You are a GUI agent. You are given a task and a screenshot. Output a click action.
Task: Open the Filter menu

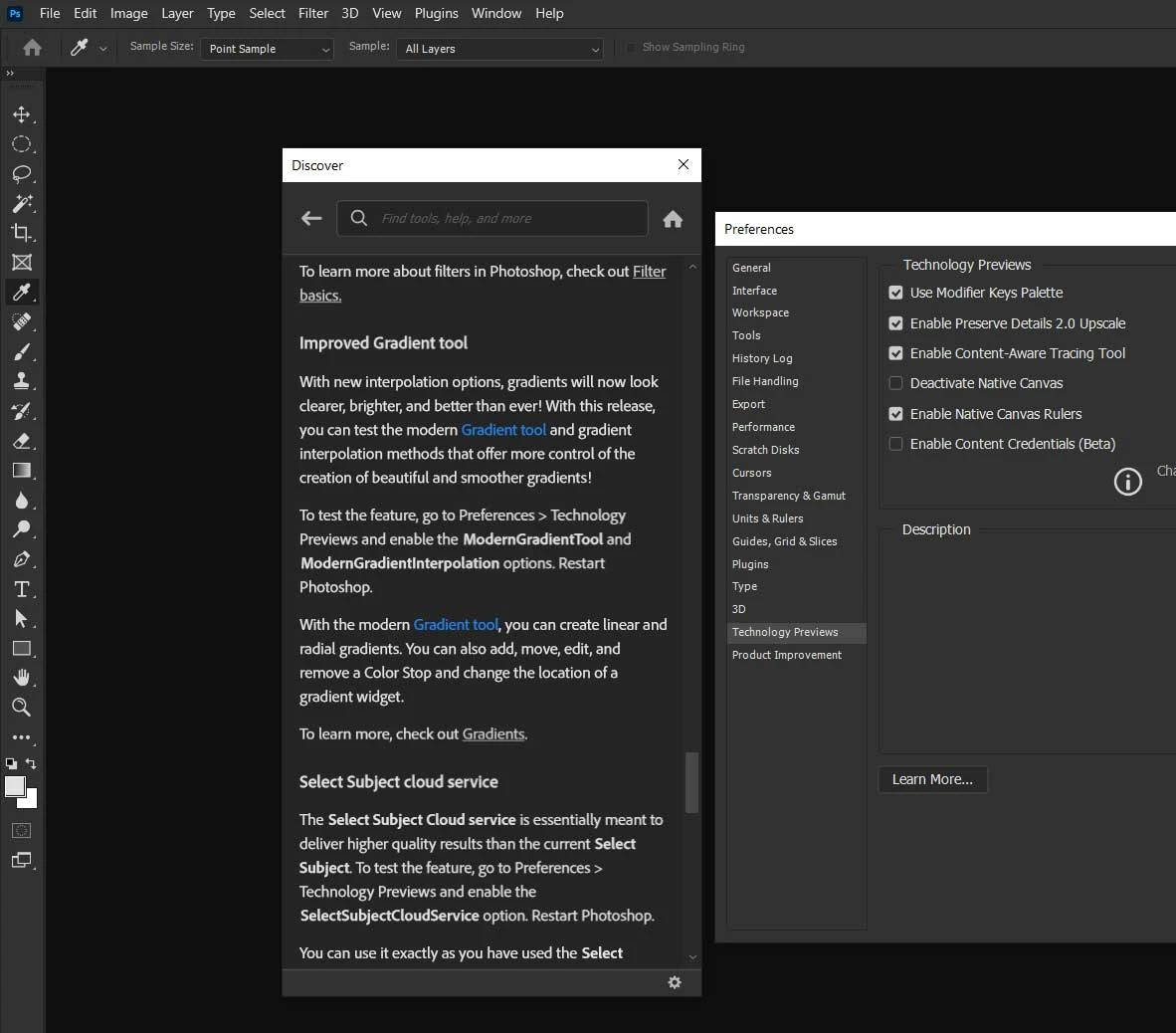[313, 14]
